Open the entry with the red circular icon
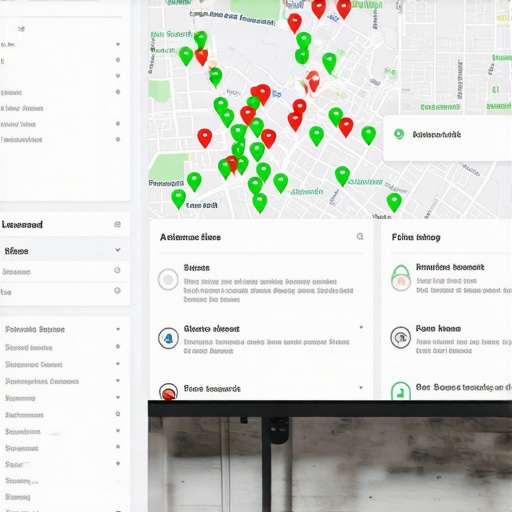The width and height of the screenshot is (512, 512). coord(168,391)
